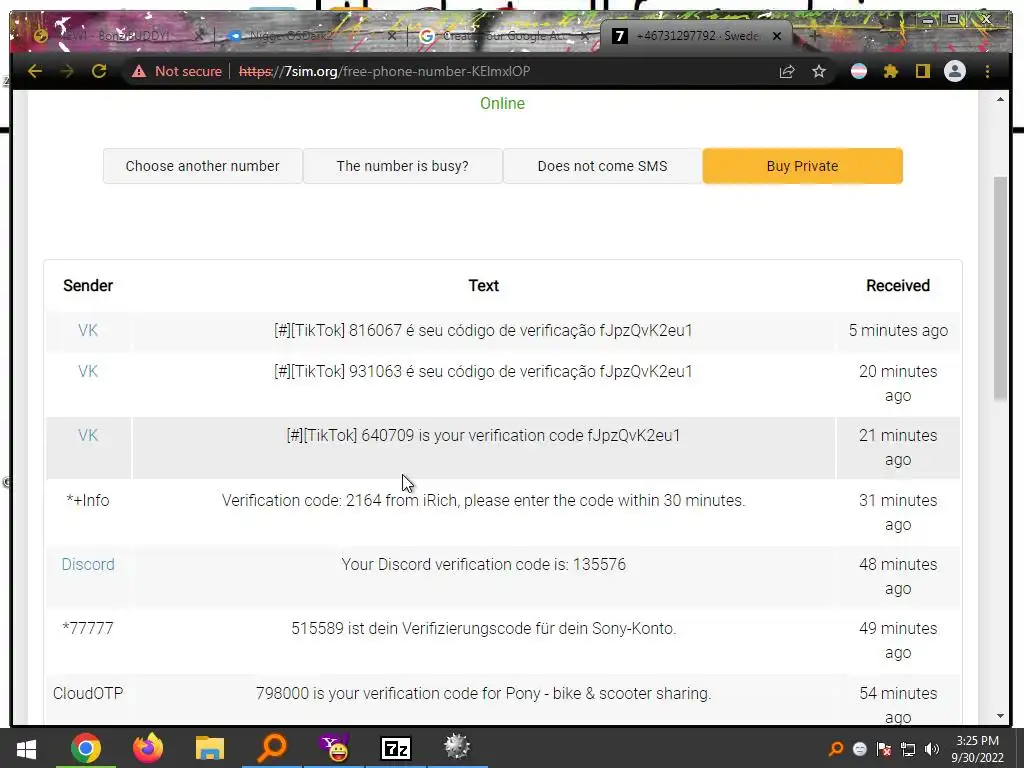Image resolution: width=1024 pixels, height=768 pixels.
Task: Open Chrome from the taskbar
Action: (x=86, y=748)
